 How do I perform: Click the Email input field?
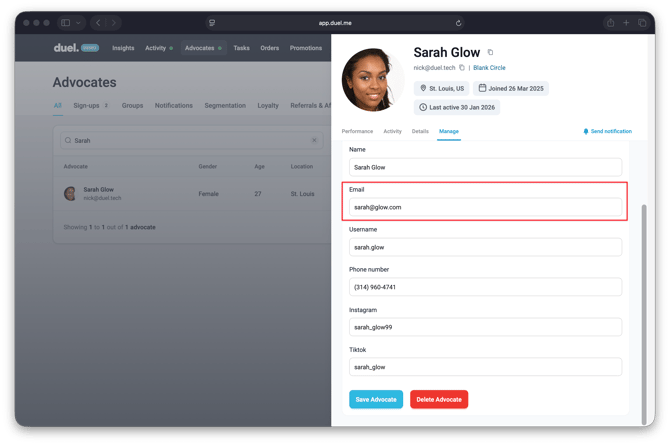[x=485, y=207]
